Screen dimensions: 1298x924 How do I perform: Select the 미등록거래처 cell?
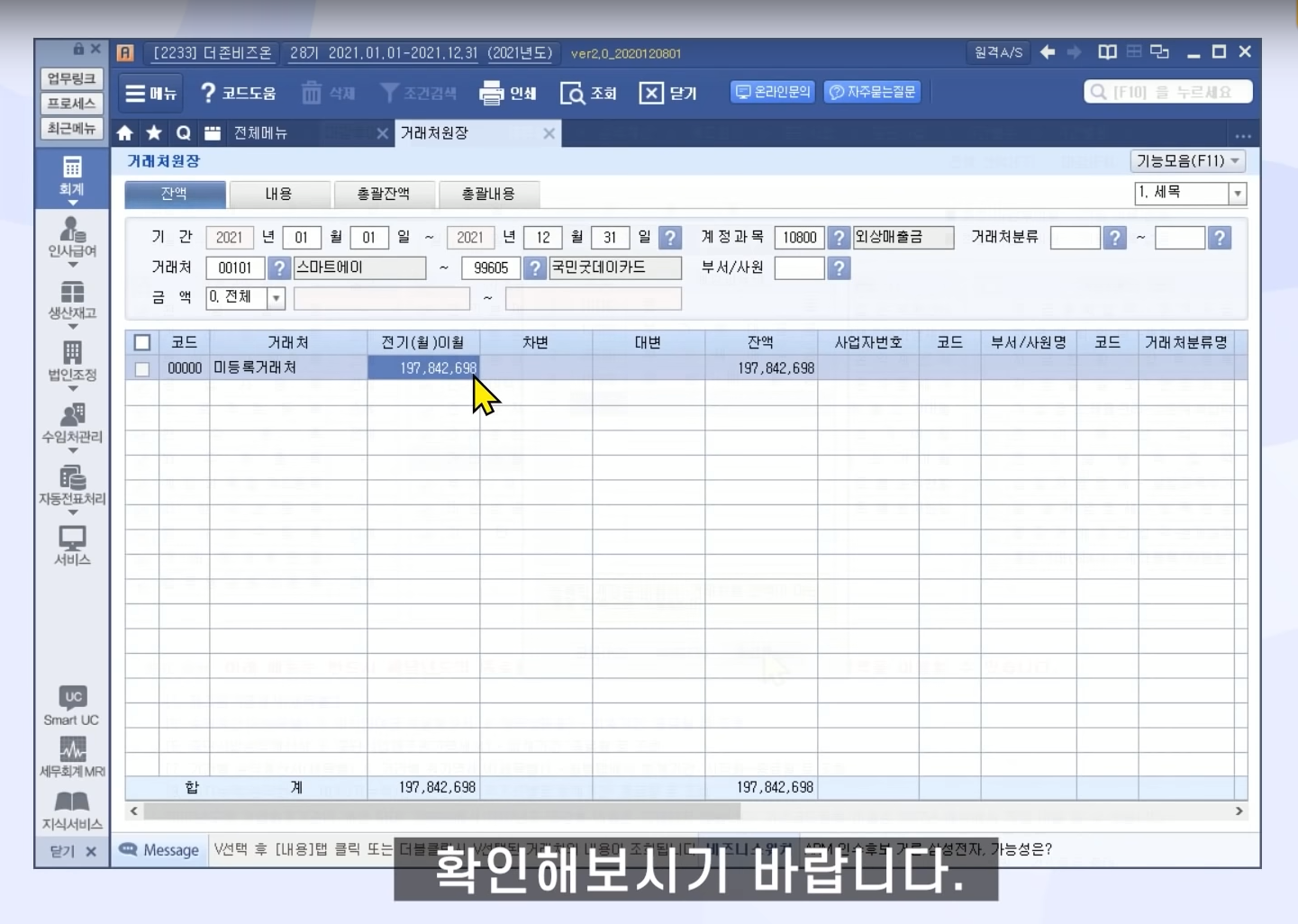pyautogui.click(x=288, y=368)
